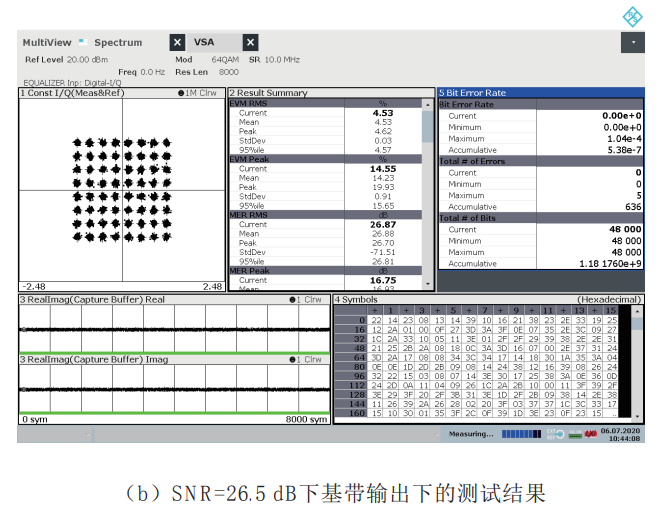Screen dimensions: 661x508
Task: Select the Bit Error Rate window title
Action: (473, 92)
